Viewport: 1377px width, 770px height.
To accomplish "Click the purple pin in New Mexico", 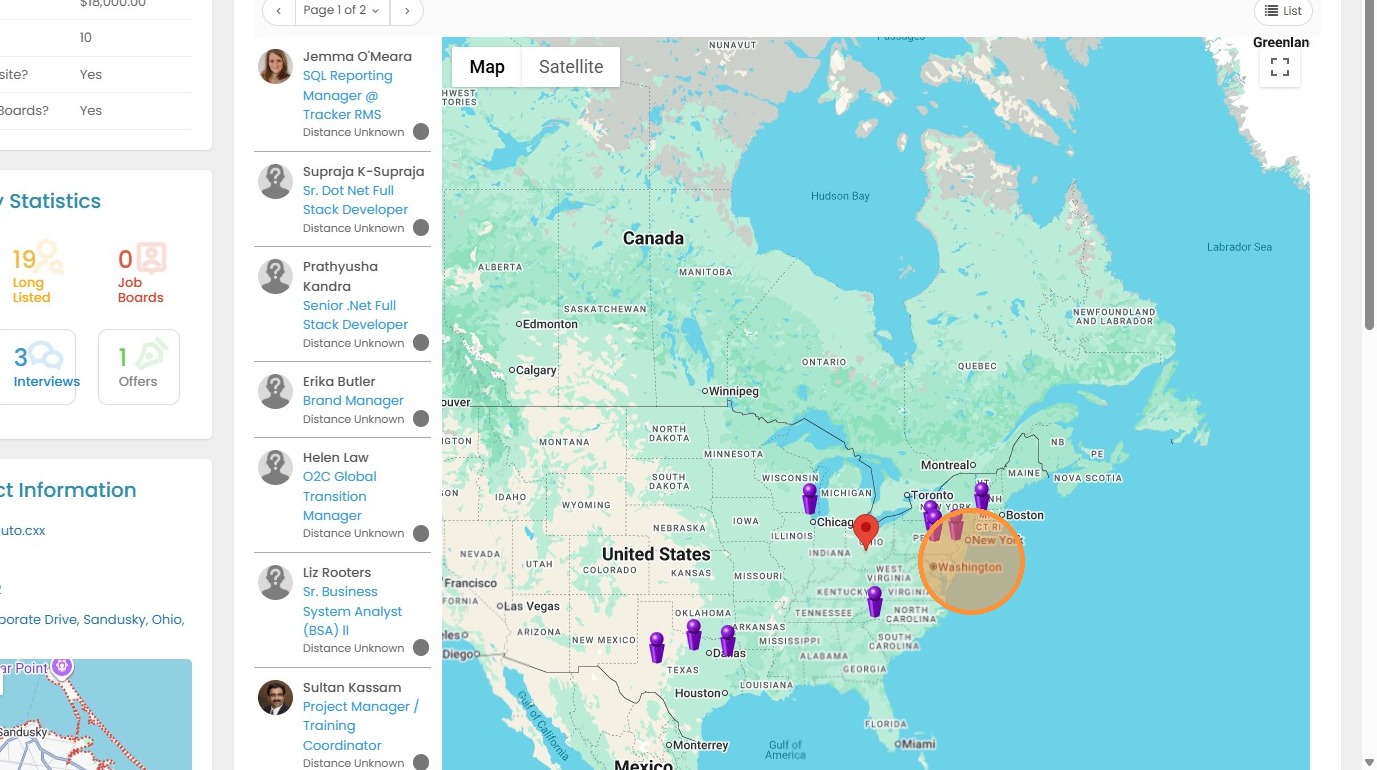I will coord(657,646).
